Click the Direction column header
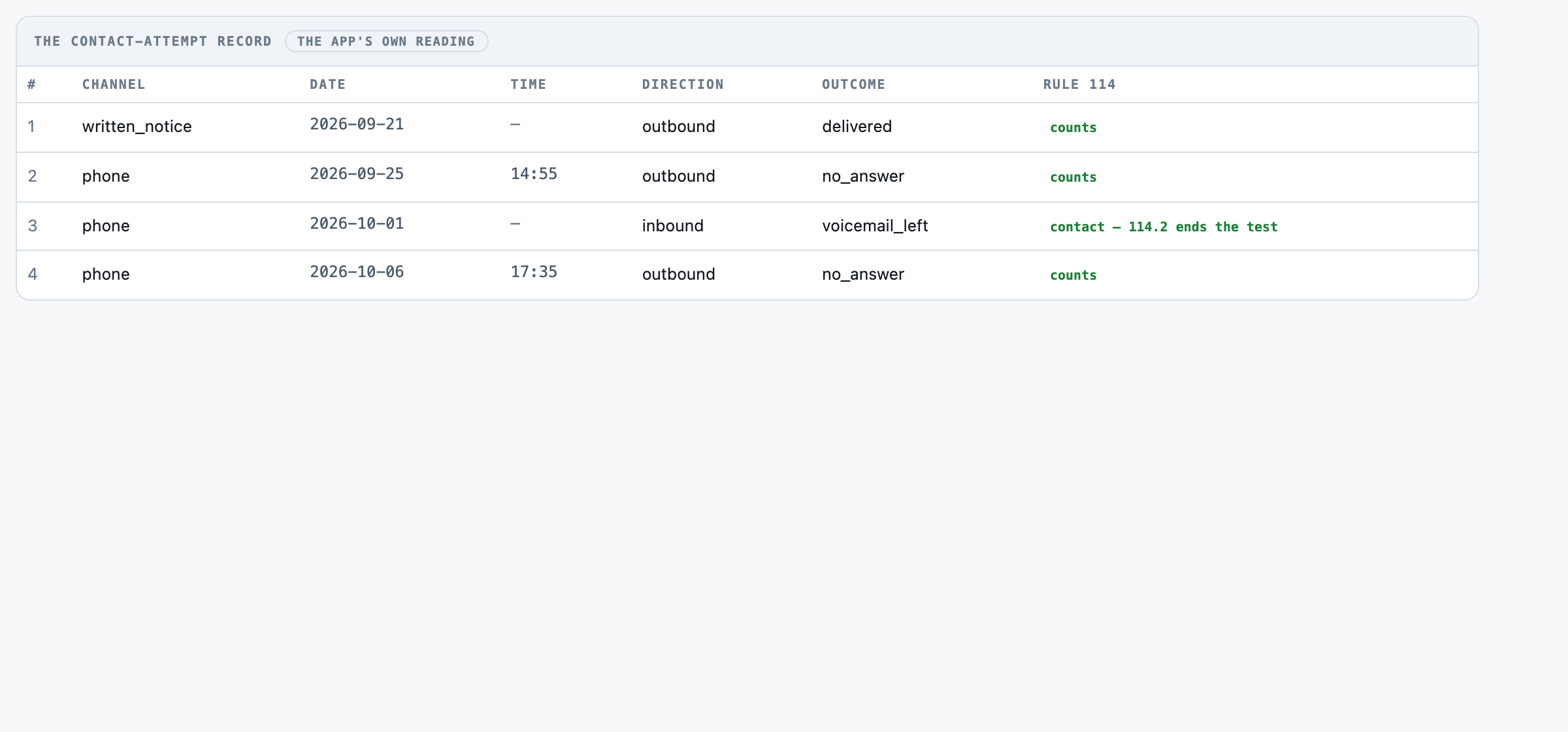This screenshot has height=732, width=1568. point(683,84)
